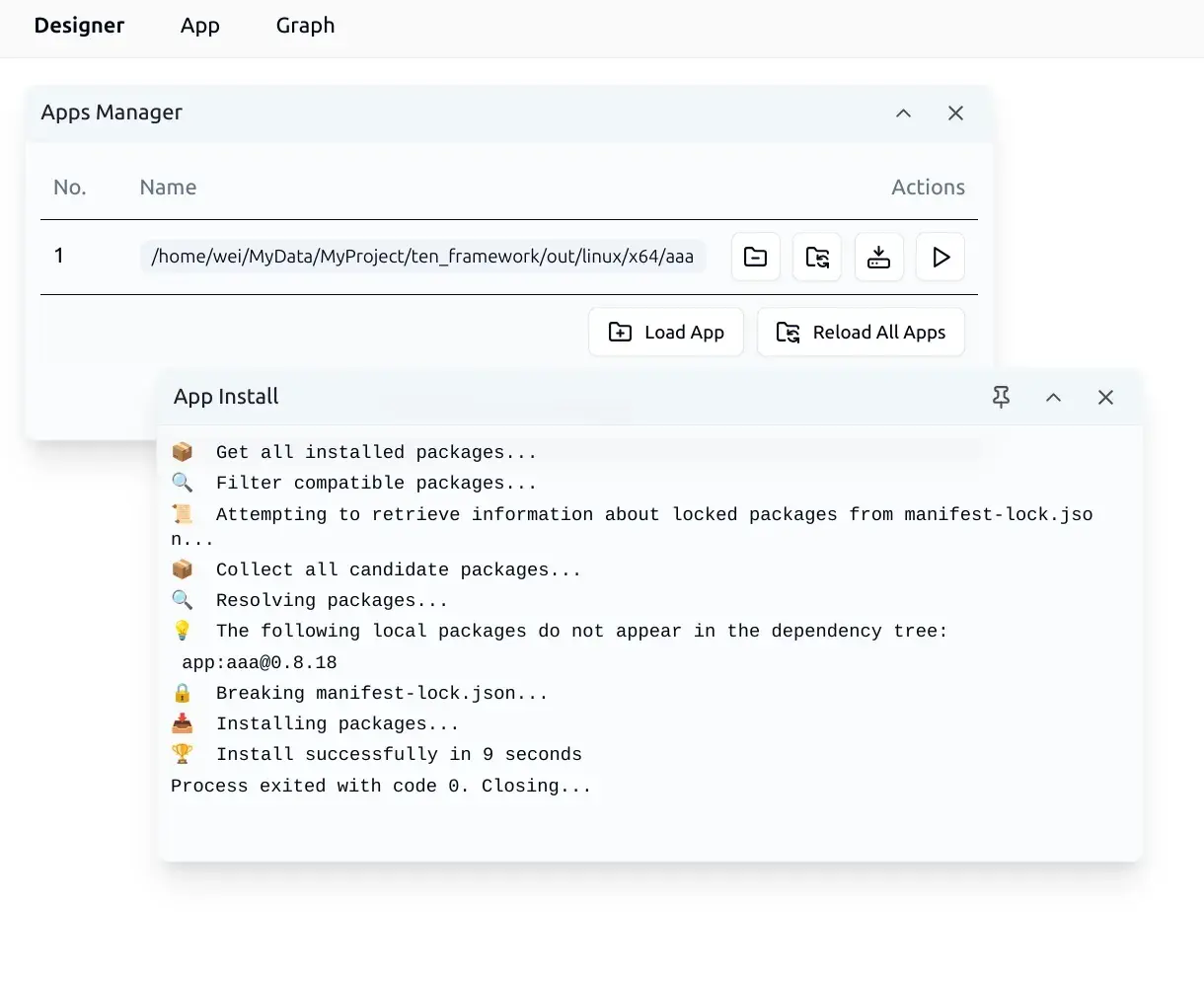Install packages using the download icon
Image resolution: width=1204 pixels, height=983 pixels.
(x=878, y=257)
